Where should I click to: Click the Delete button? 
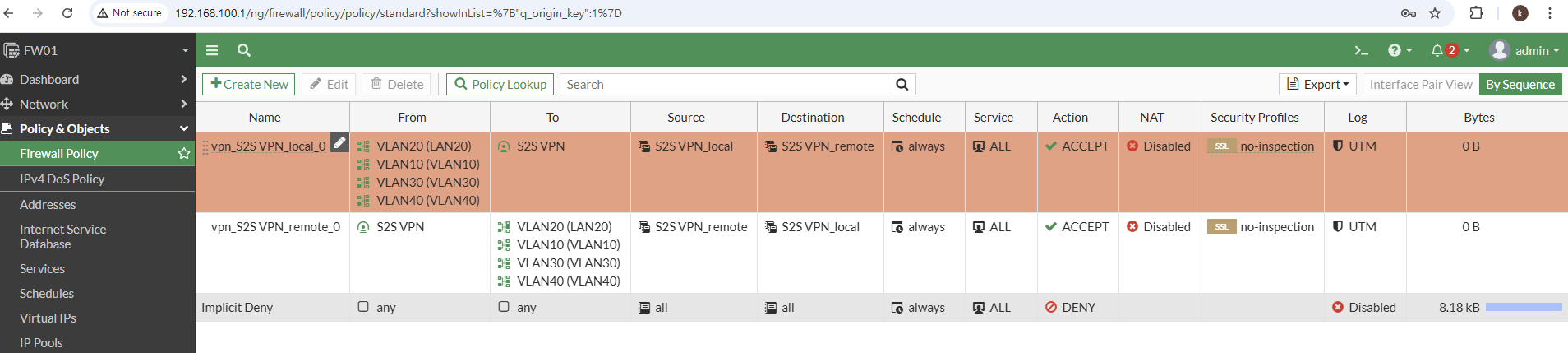click(397, 84)
